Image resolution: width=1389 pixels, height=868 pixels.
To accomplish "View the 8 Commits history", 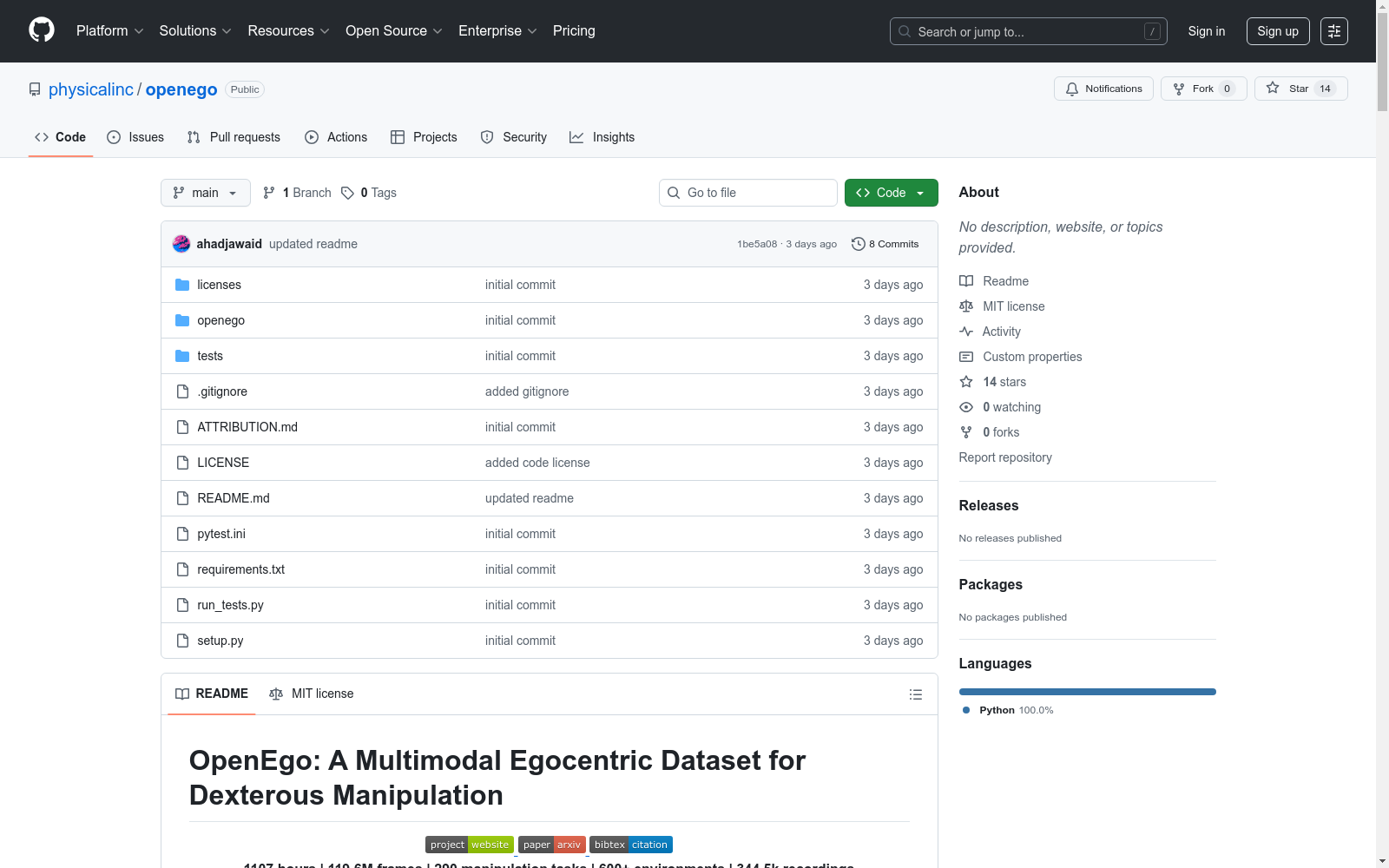I will (885, 244).
